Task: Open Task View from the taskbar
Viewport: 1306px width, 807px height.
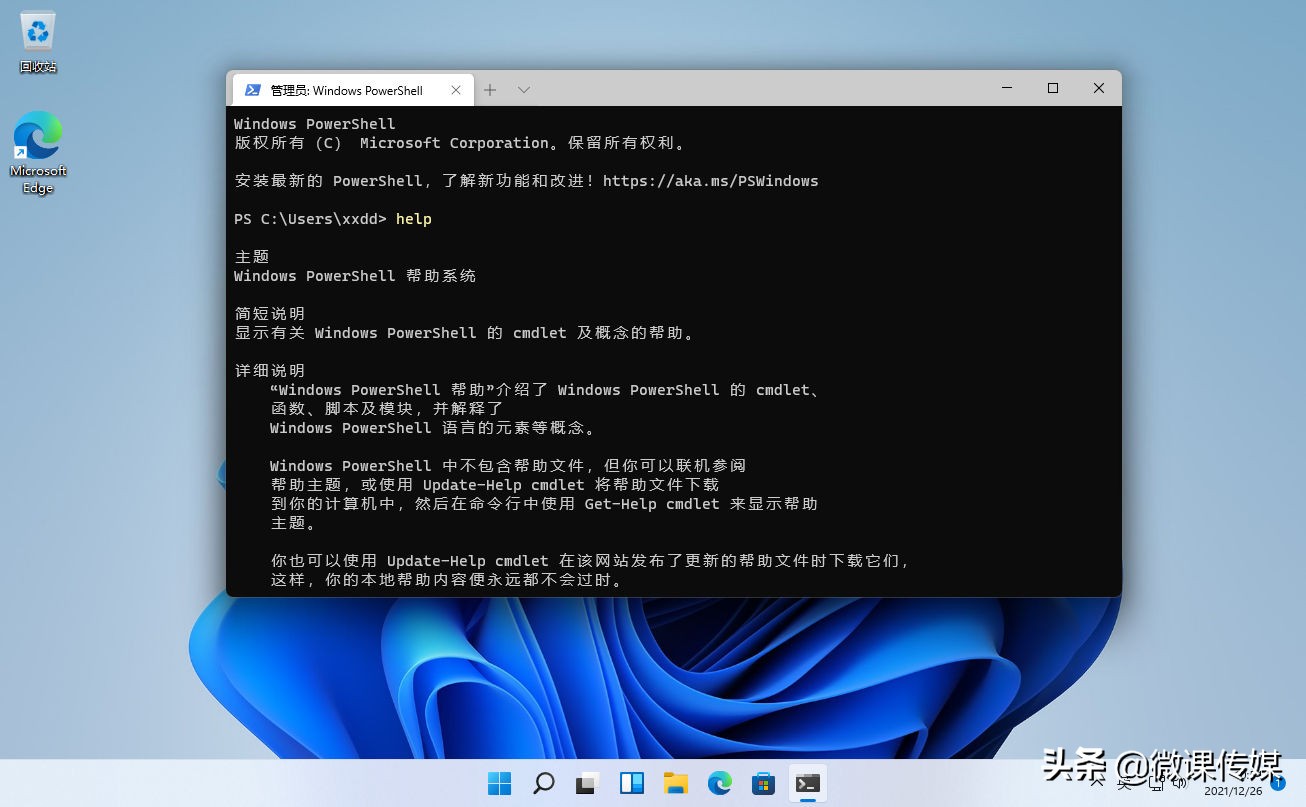Action: 588,783
